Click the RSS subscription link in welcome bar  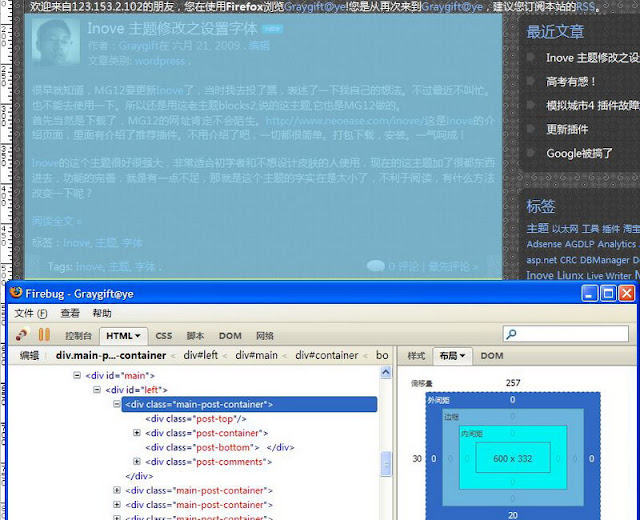585,7
